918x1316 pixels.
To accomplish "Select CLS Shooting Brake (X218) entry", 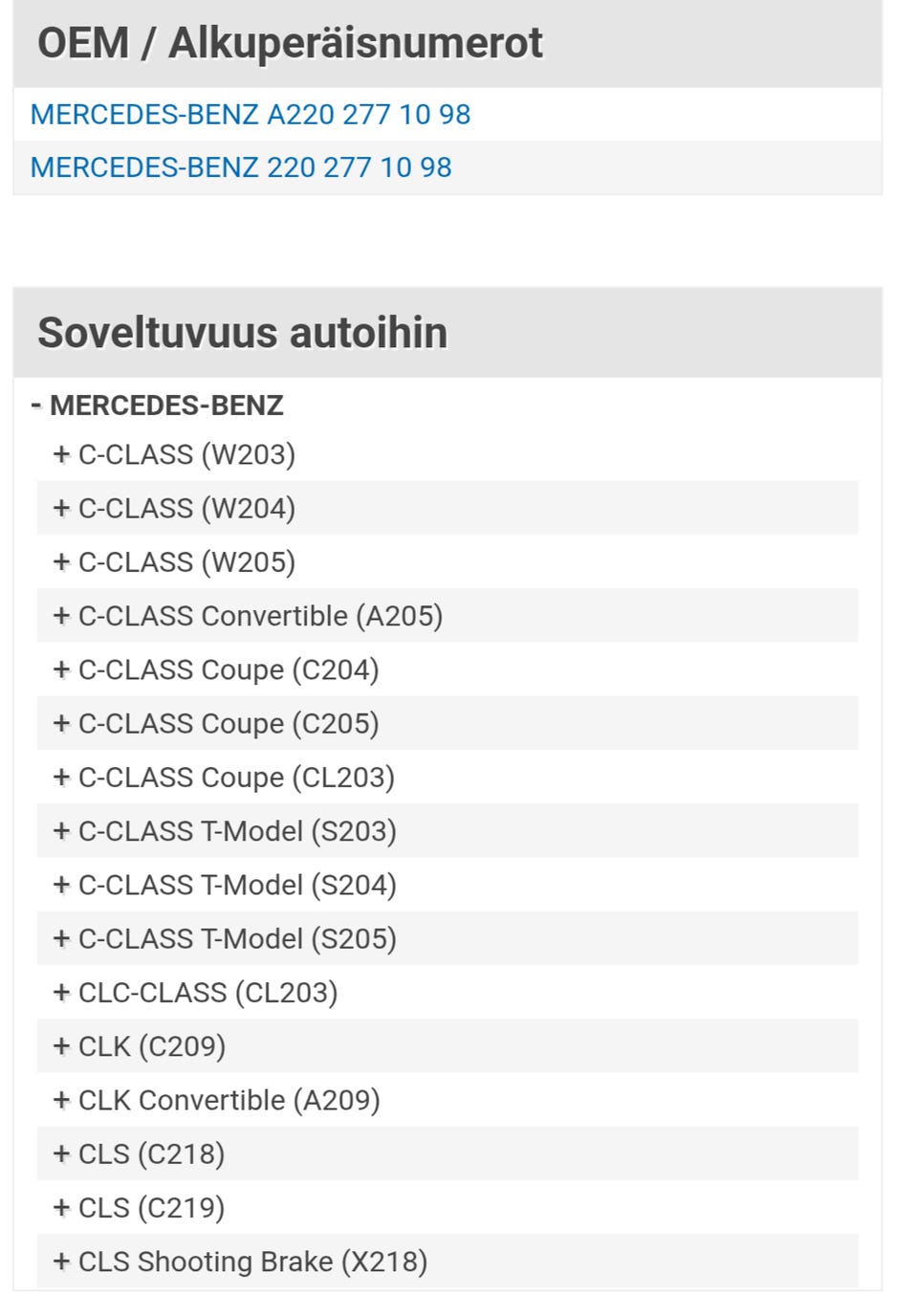I will 448,1261.
